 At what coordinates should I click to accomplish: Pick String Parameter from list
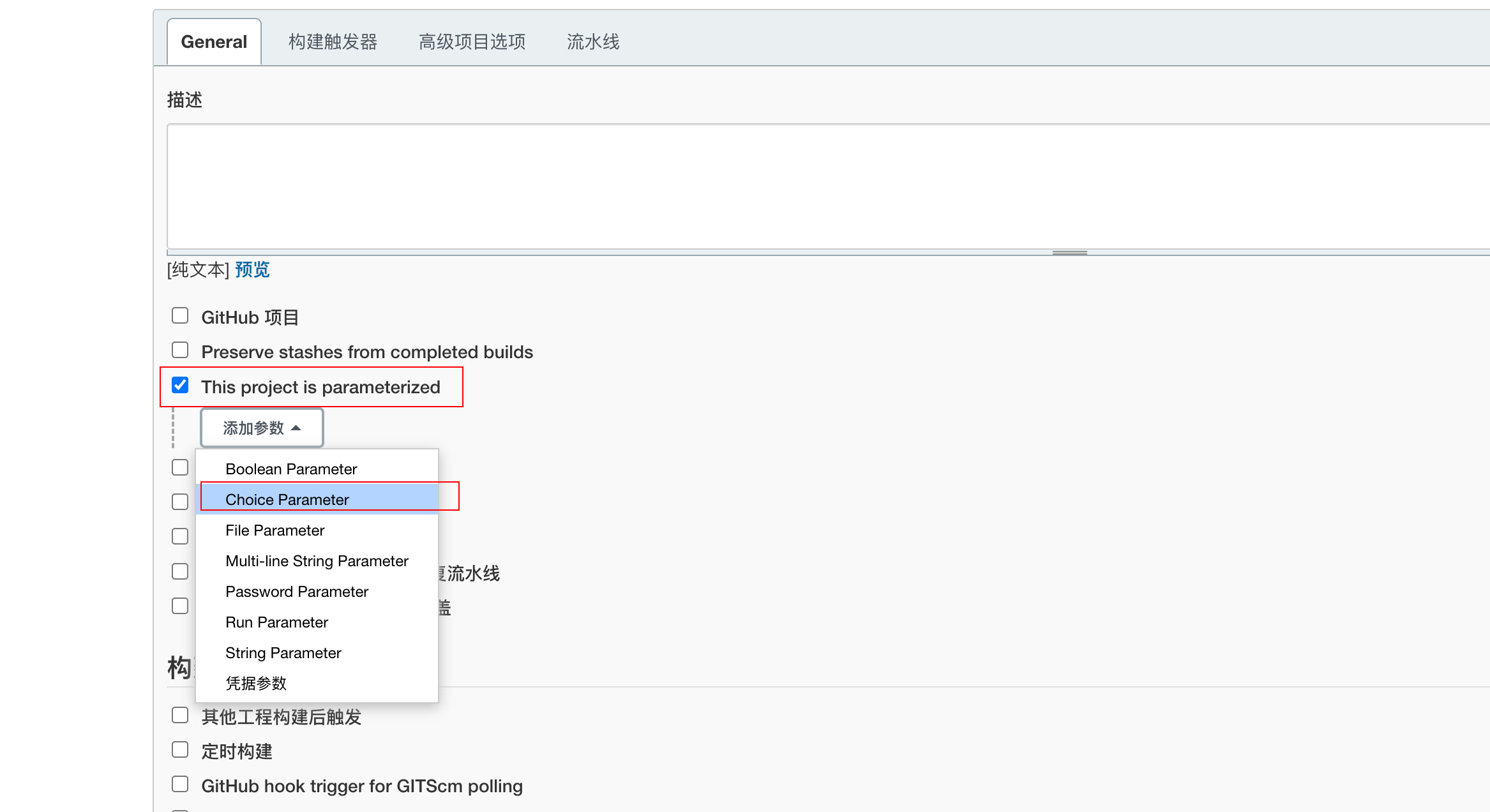(x=283, y=653)
